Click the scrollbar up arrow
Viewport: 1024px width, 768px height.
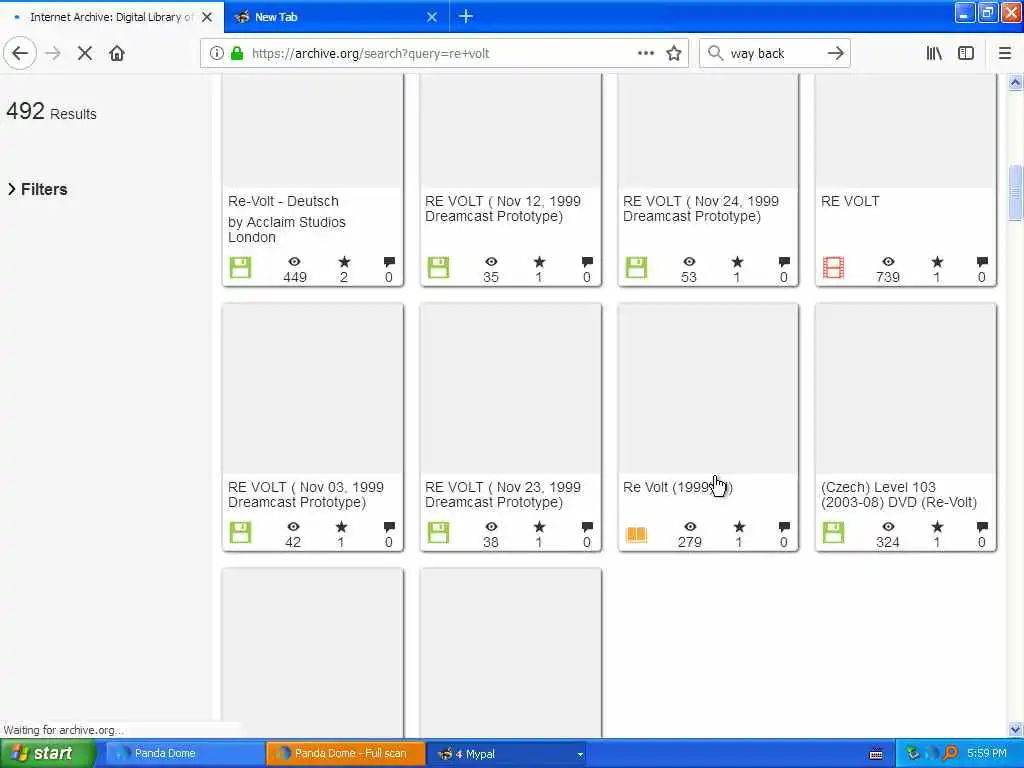pos(1015,82)
